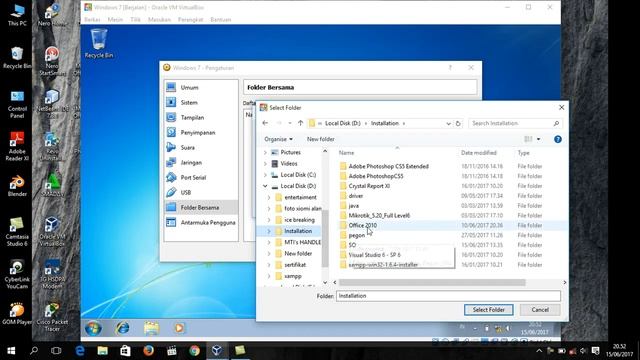
Task: Launch Microsoft Edge from the host taskbar
Action: [80, 351]
